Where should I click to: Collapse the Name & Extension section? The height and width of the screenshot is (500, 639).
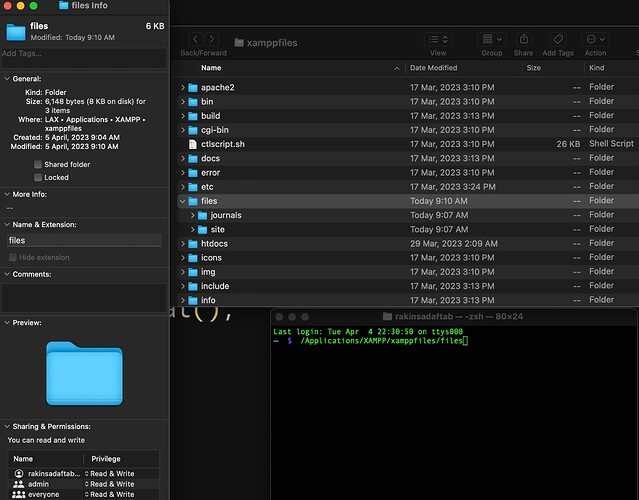7,225
